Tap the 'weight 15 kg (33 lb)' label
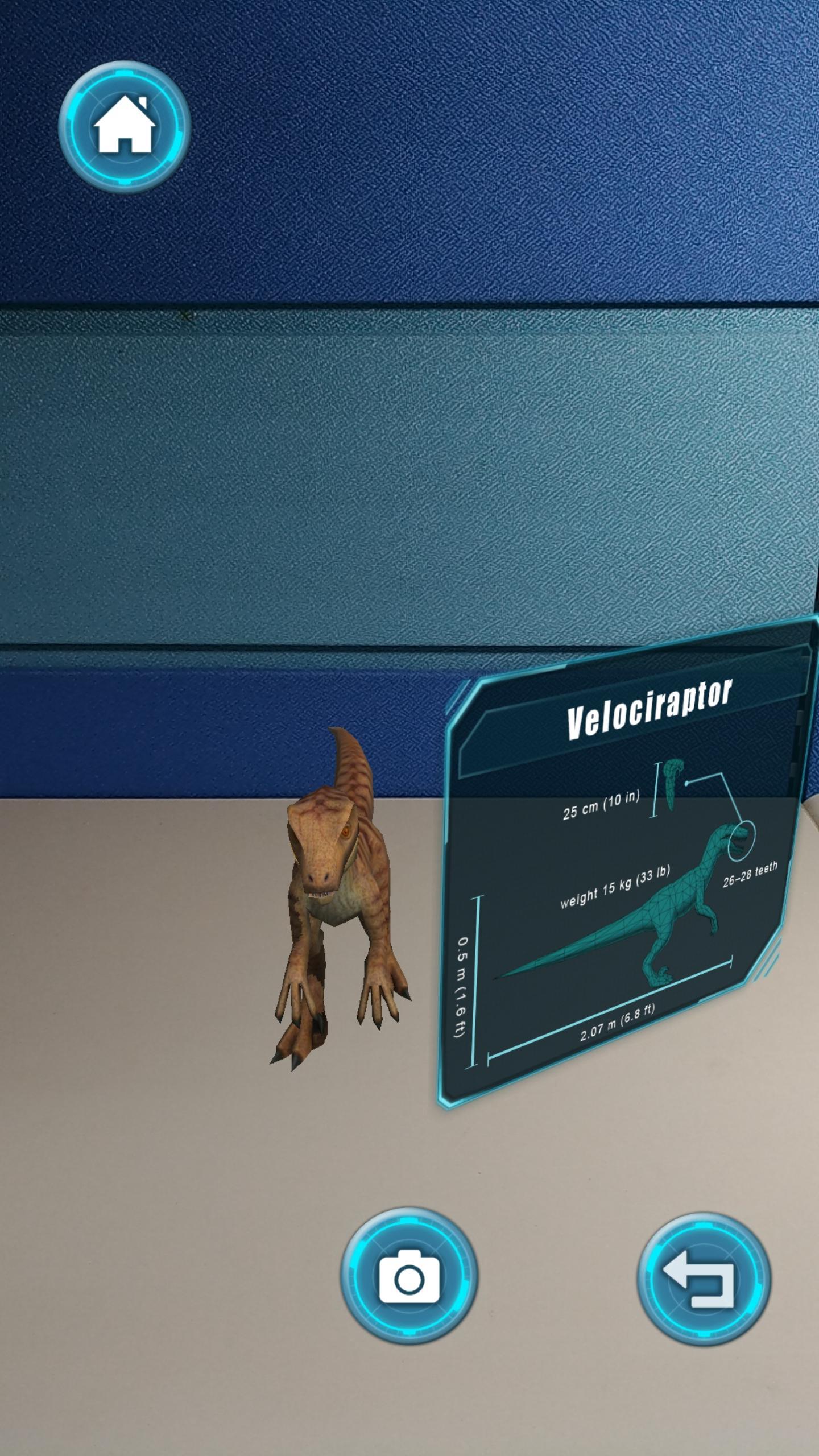The width and height of the screenshot is (819, 1456). pos(615,888)
